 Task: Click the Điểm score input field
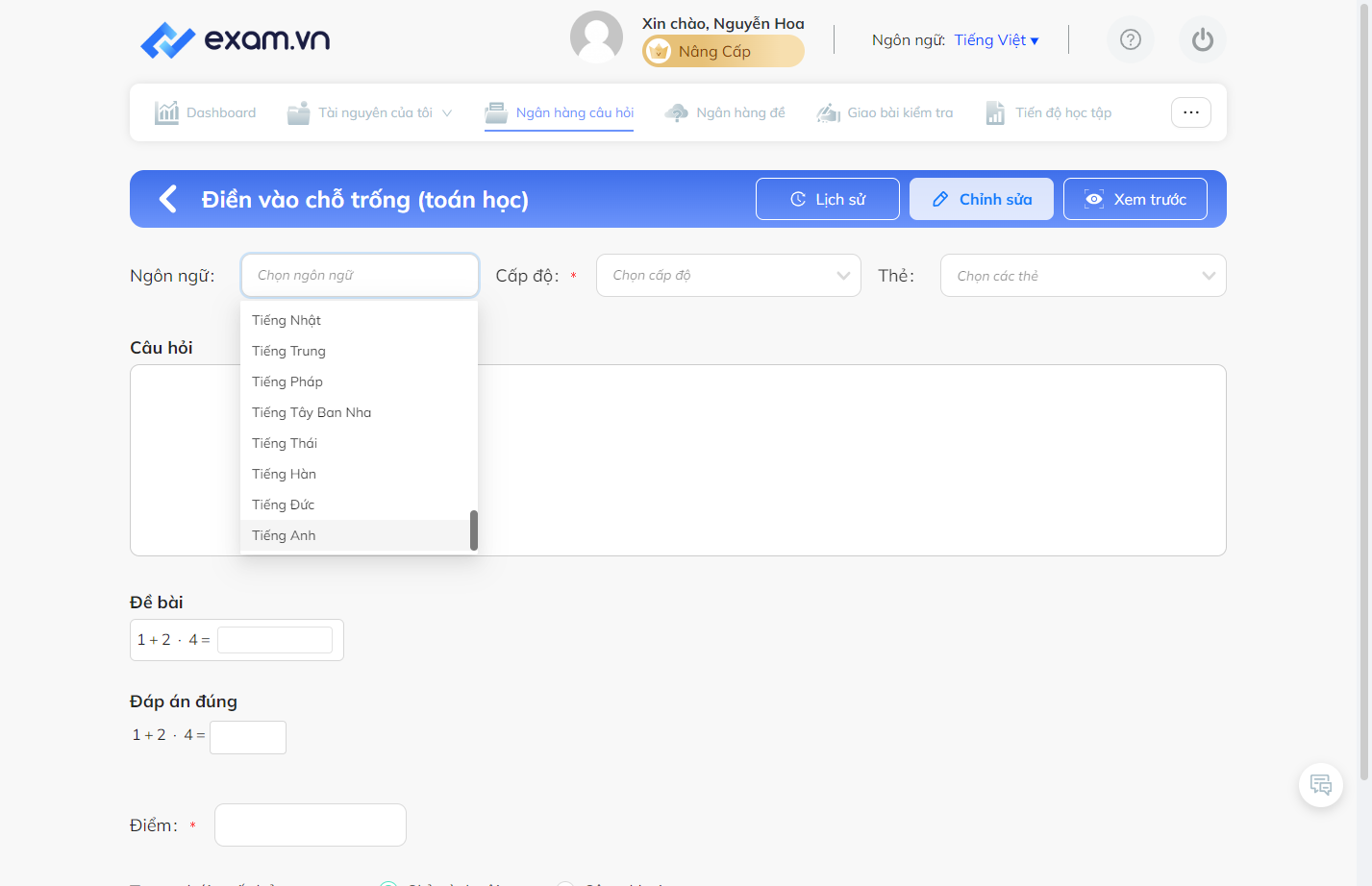coord(311,824)
